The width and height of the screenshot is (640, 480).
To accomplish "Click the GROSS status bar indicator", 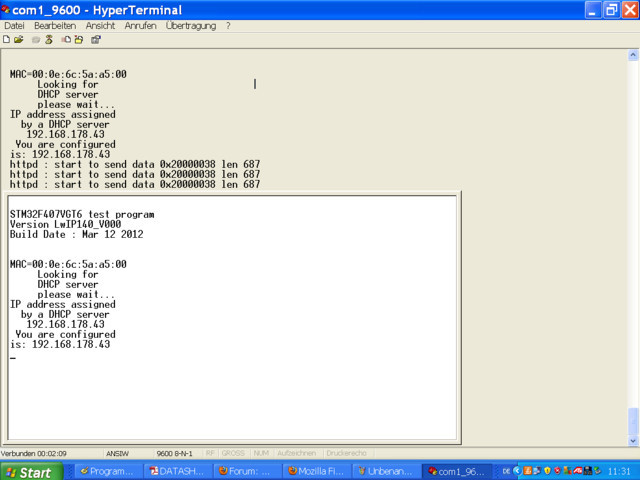I will point(233,453).
